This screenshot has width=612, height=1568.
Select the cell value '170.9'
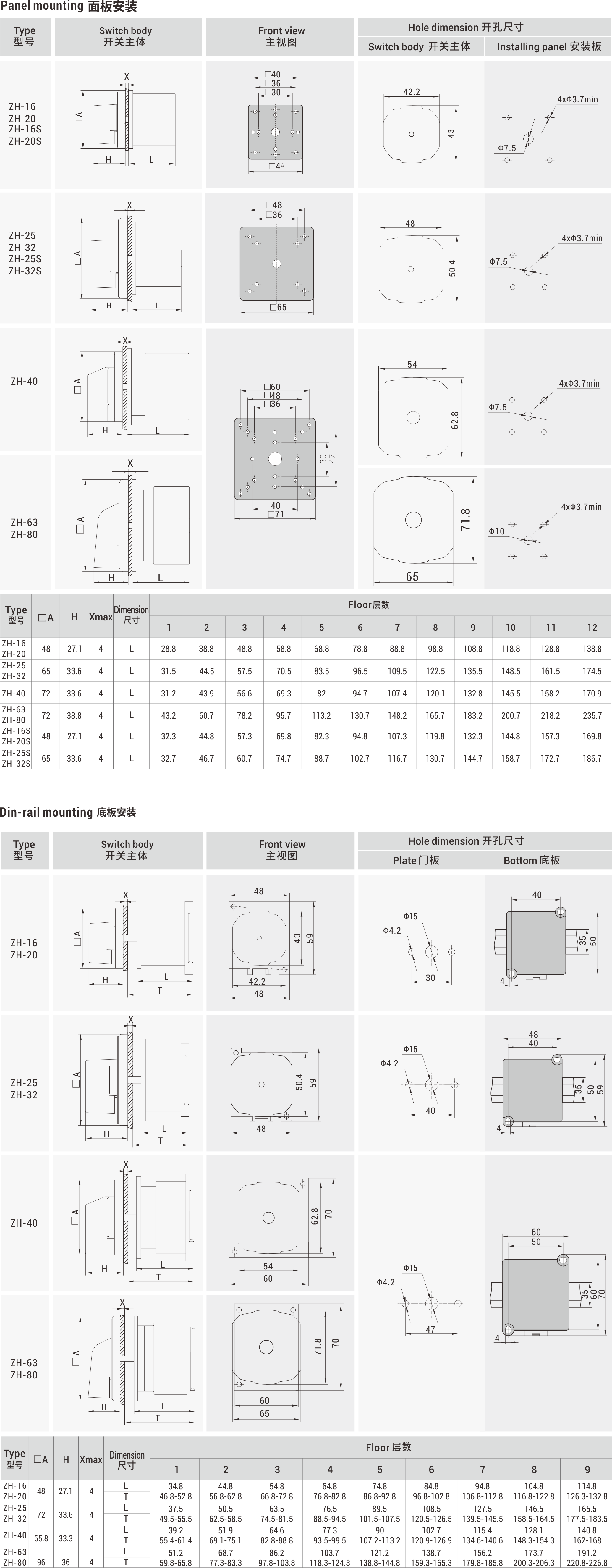[592, 693]
